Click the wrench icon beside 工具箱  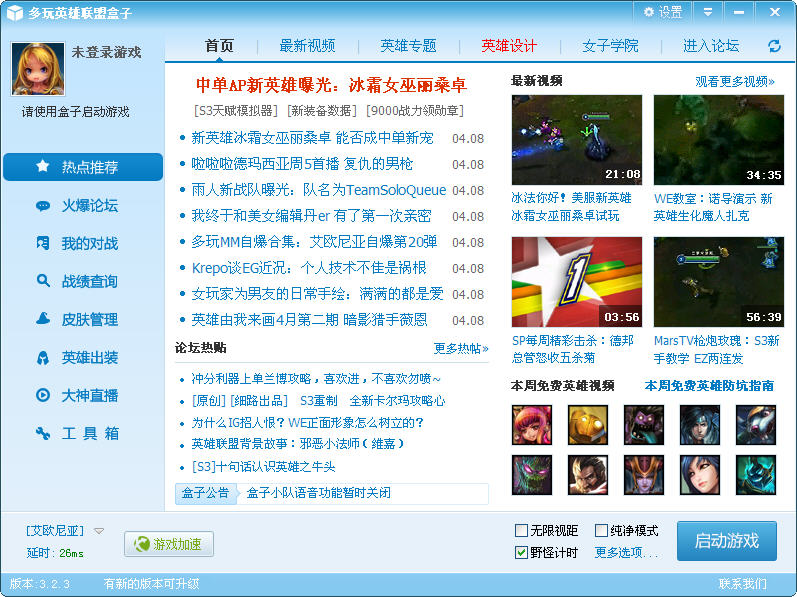point(43,433)
